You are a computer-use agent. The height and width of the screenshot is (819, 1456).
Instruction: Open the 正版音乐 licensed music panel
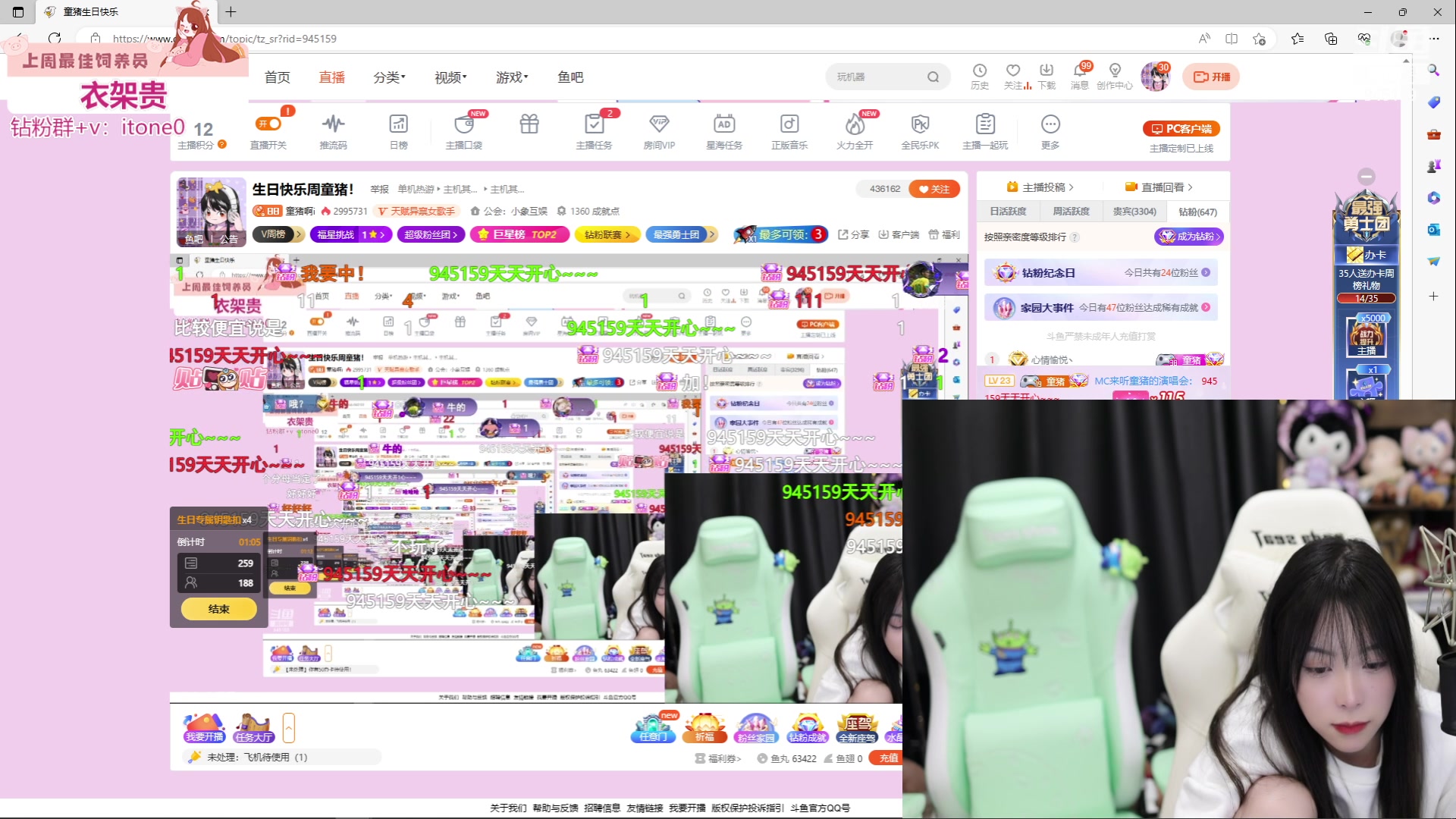click(x=789, y=130)
